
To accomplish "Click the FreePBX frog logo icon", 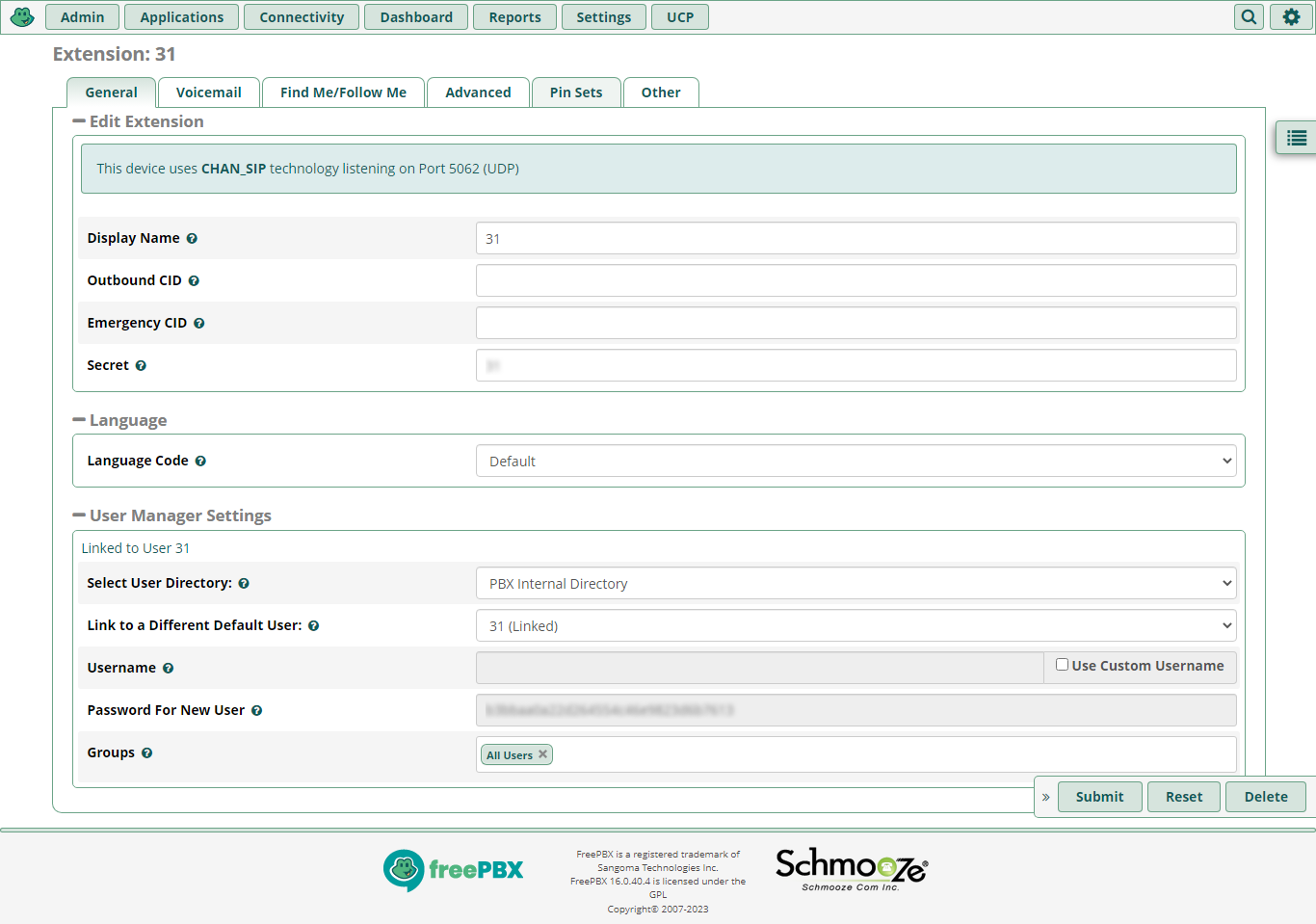I will click(x=22, y=17).
